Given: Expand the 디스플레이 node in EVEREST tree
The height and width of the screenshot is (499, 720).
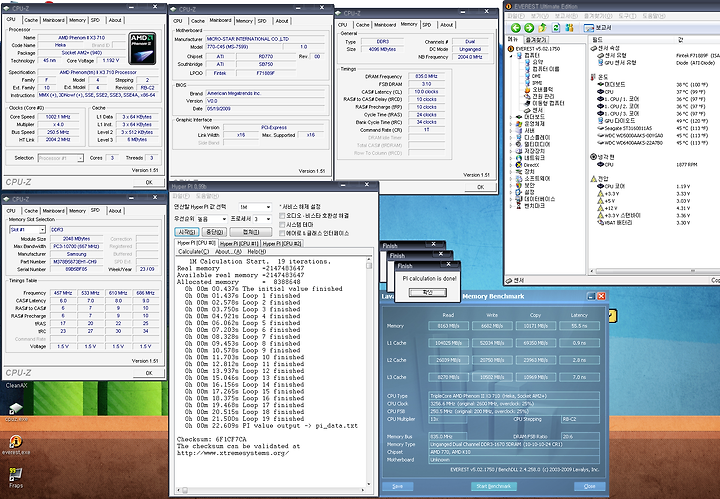Looking at the screenshot, I should click(x=511, y=138).
